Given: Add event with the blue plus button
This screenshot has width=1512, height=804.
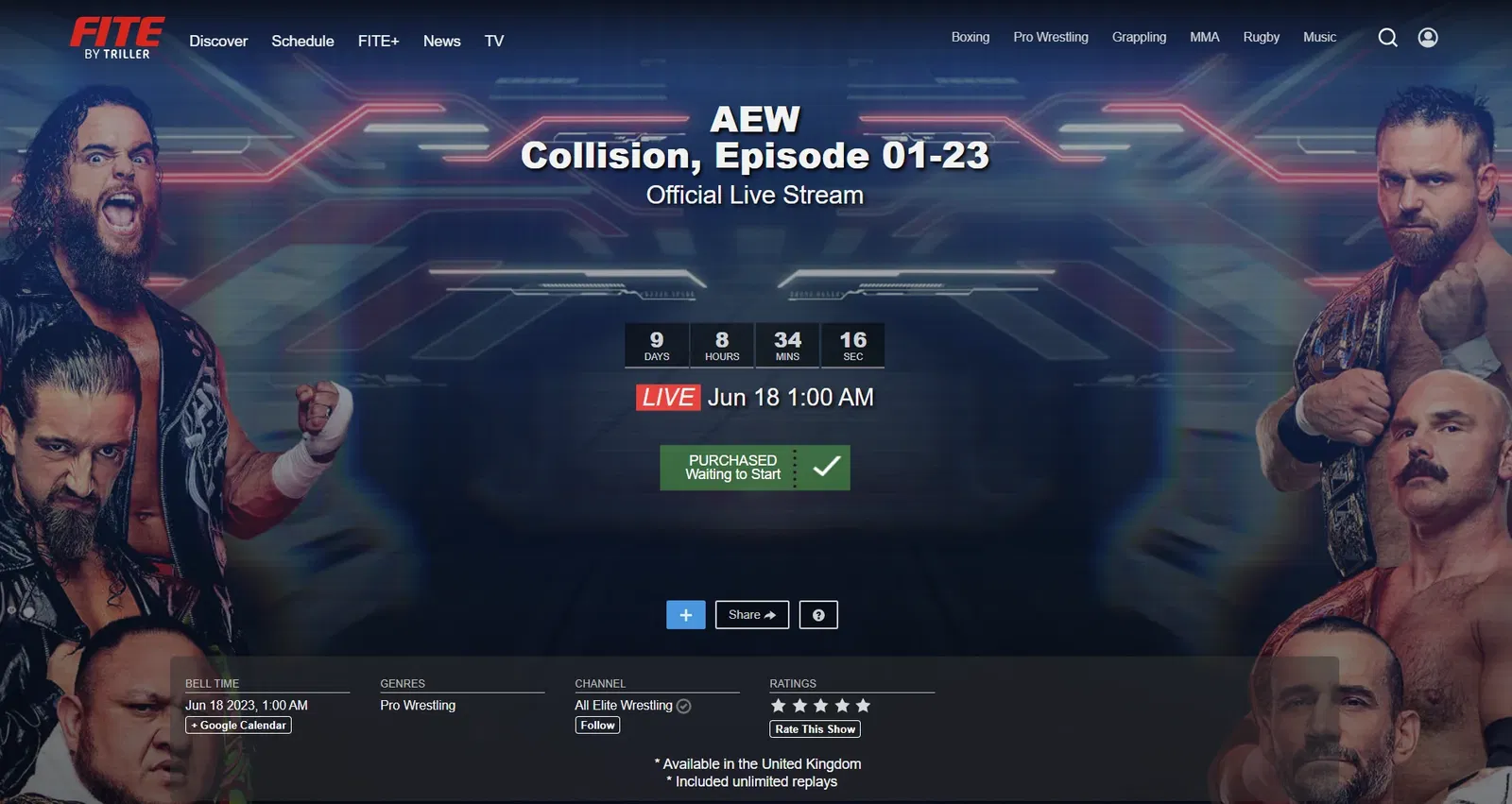Looking at the screenshot, I should tap(686, 615).
